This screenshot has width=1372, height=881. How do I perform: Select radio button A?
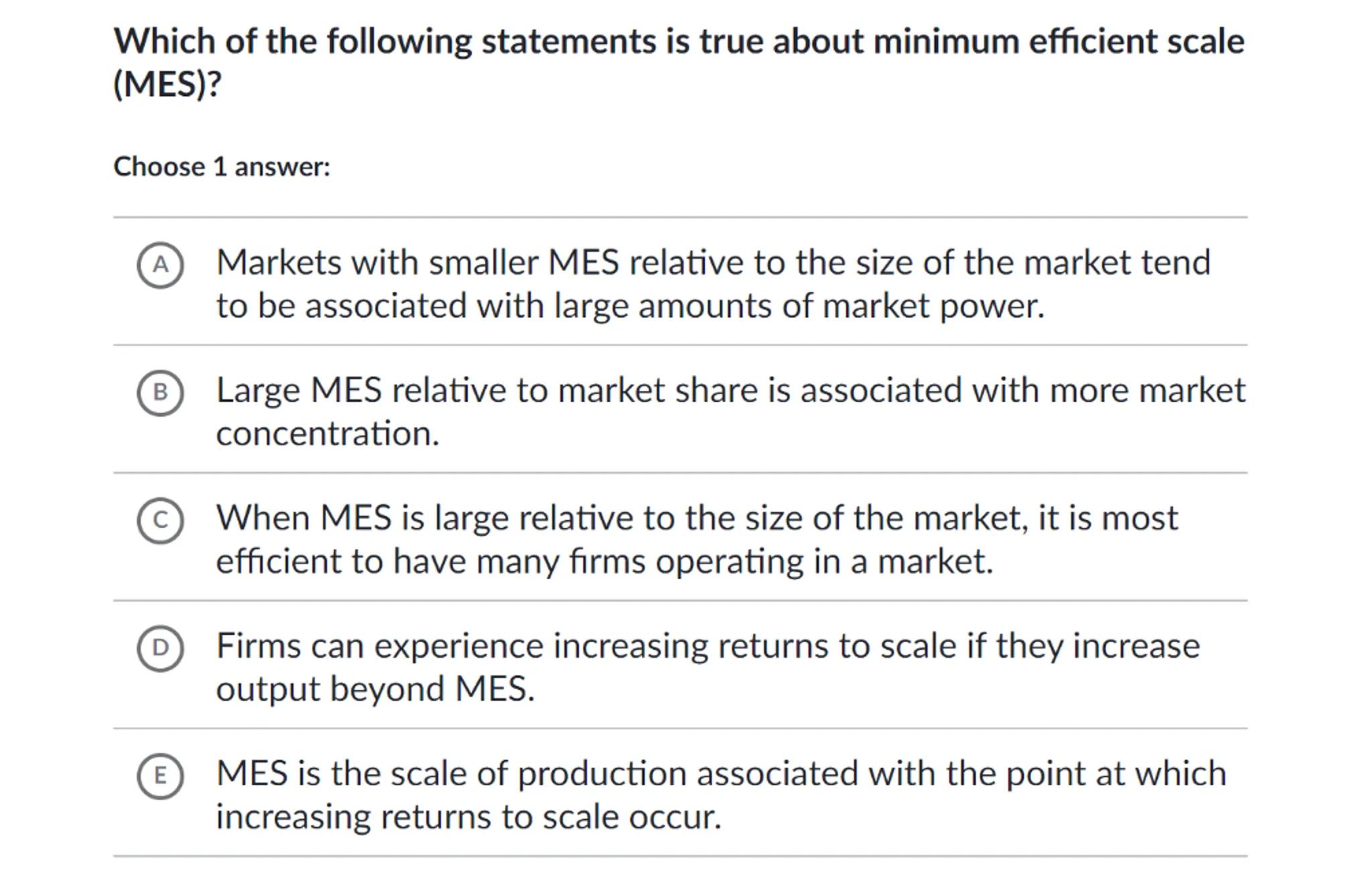pyautogui.click(x=160, y=265)
